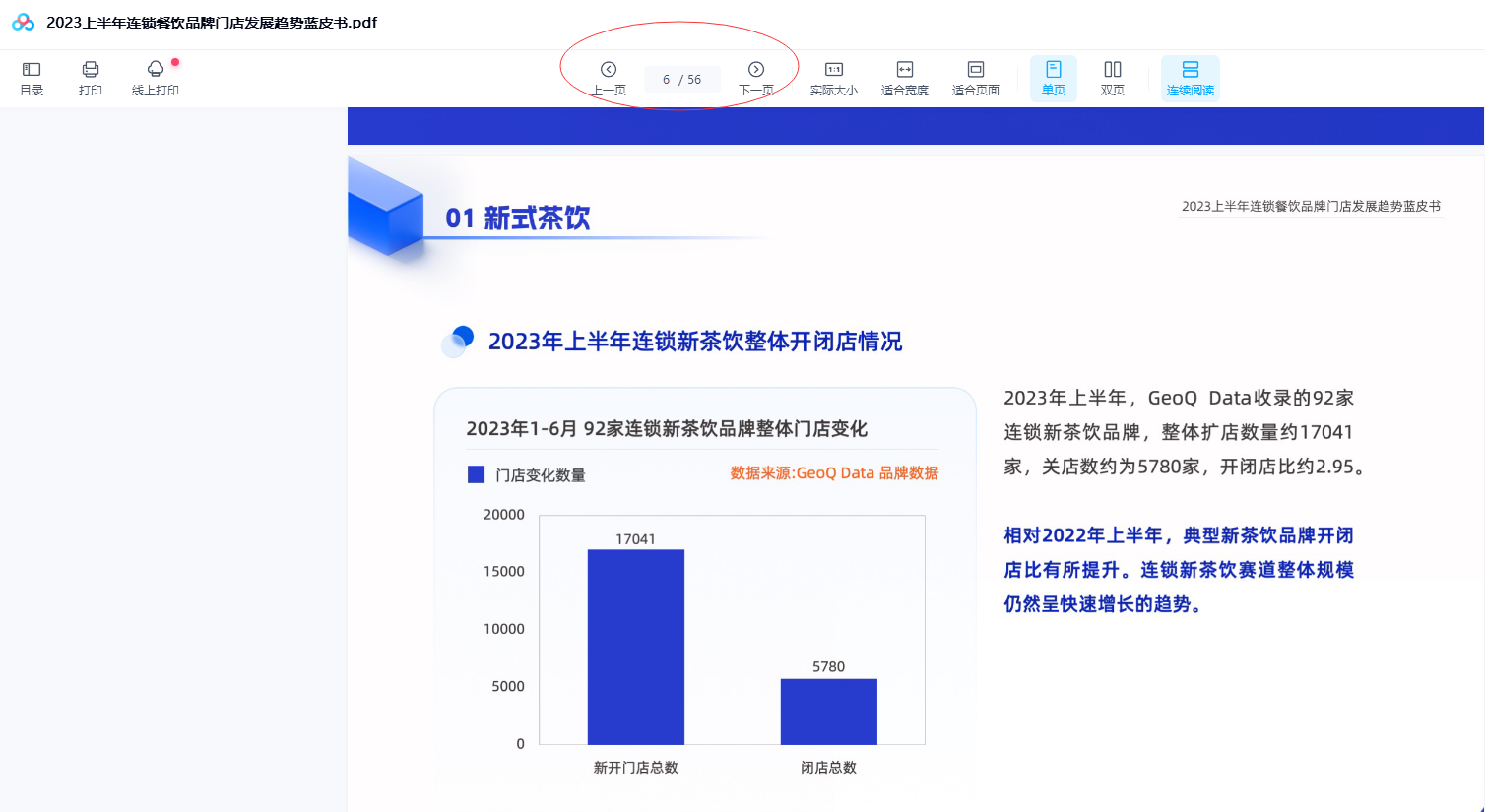Open the table of contents (目录) panel
This screenshot has width=1485, height=812.
(x=31, y=78)
